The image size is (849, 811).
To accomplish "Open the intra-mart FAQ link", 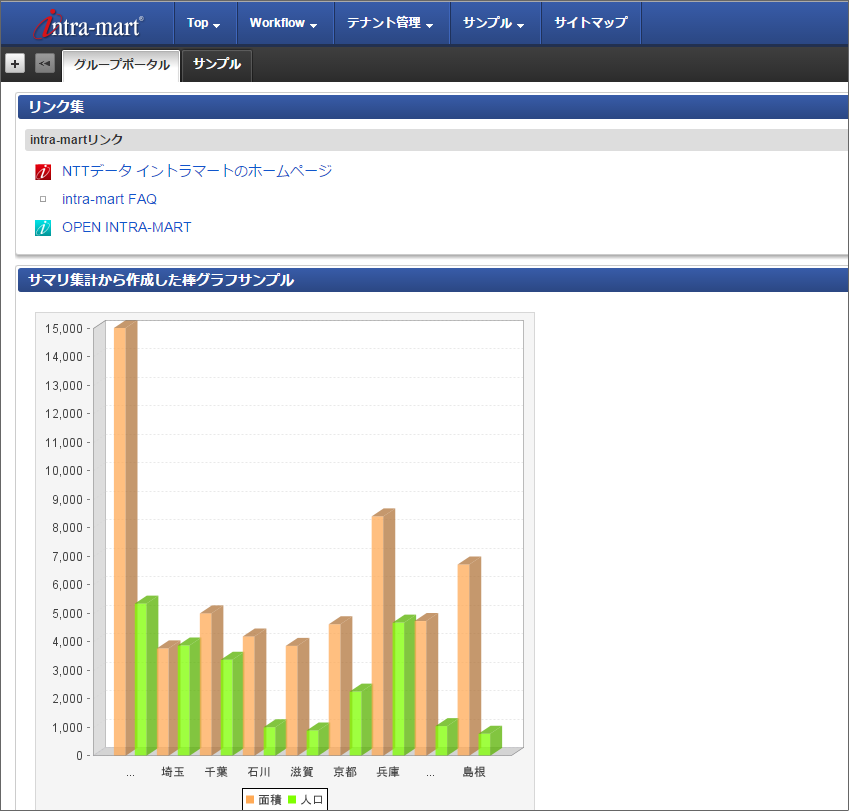I will [109, 199].
